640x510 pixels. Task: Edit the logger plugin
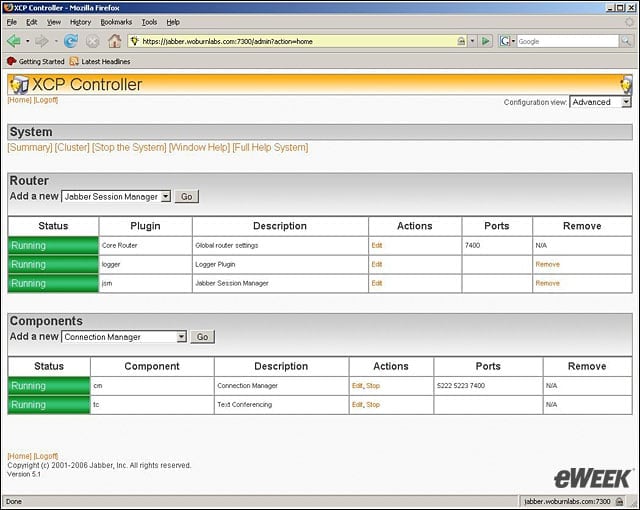[377, 264]
